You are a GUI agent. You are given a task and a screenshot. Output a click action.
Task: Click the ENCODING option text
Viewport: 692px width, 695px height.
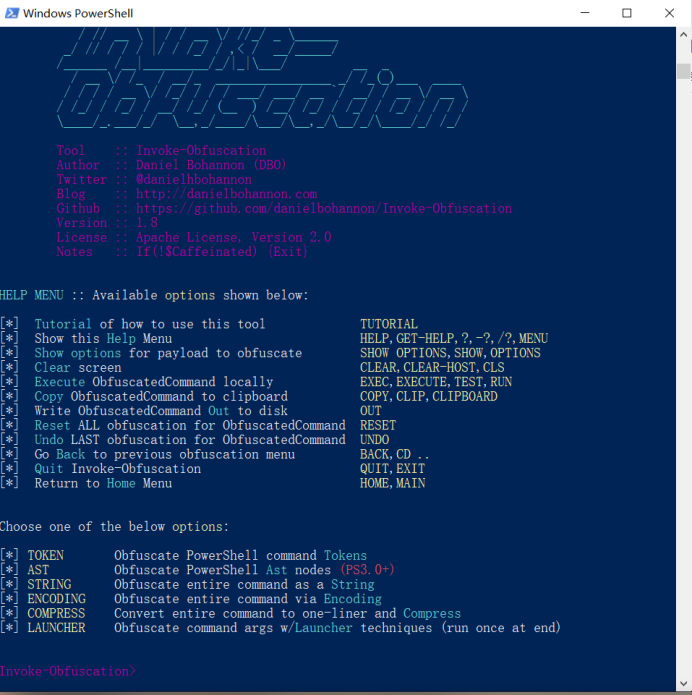coord(57,599)
